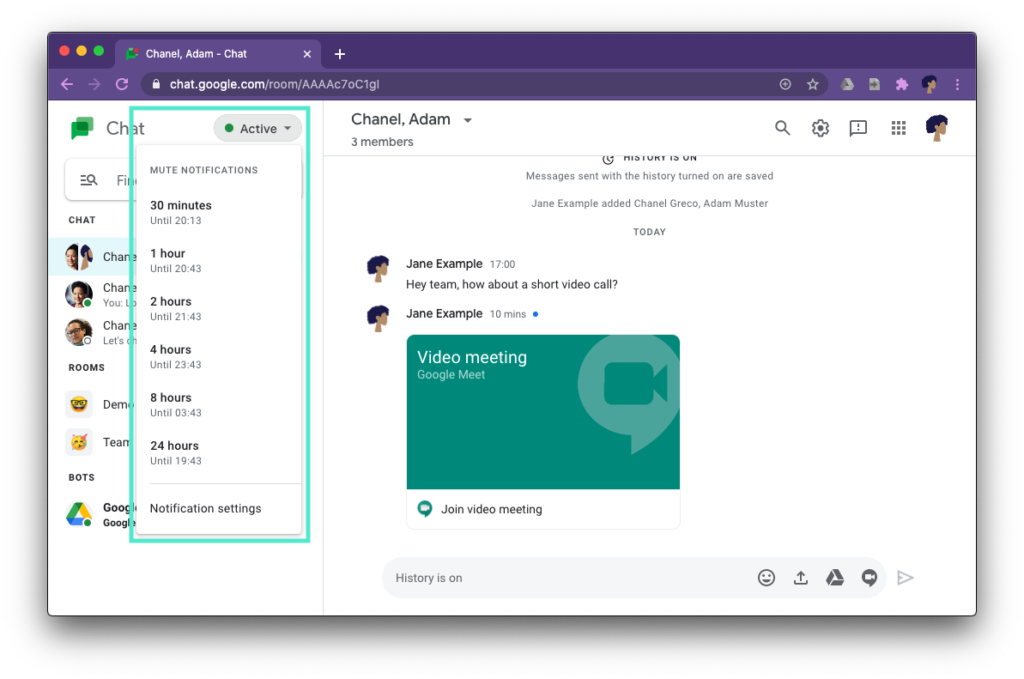
Task: Expand the Chanel, Adam conversation menu
Action: 466,119
